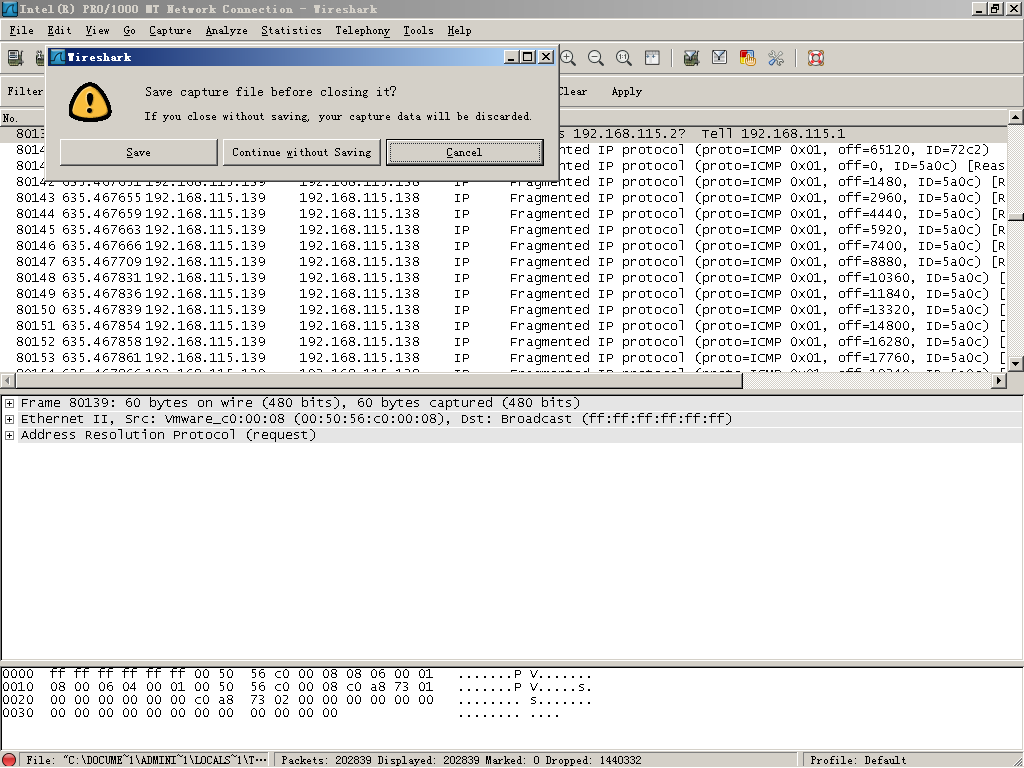Click the packet list horizontal scrollbar thumb

pos(378,380)
